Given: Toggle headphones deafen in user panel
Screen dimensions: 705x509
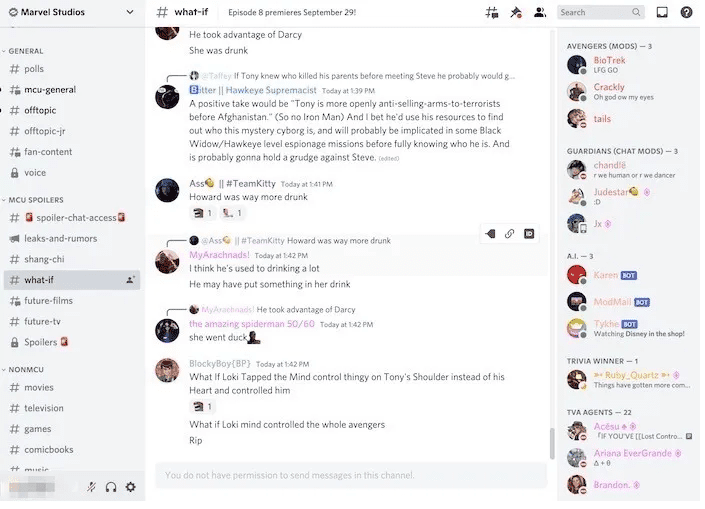Looking at the screenshot, I should (111, 487).
